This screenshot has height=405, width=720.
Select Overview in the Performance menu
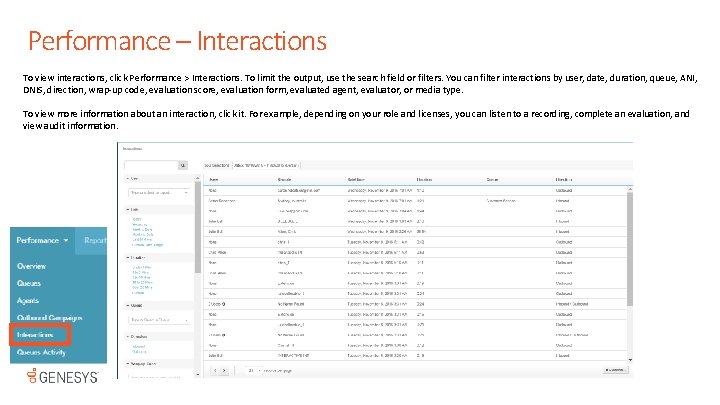click(x=31, y=266)
